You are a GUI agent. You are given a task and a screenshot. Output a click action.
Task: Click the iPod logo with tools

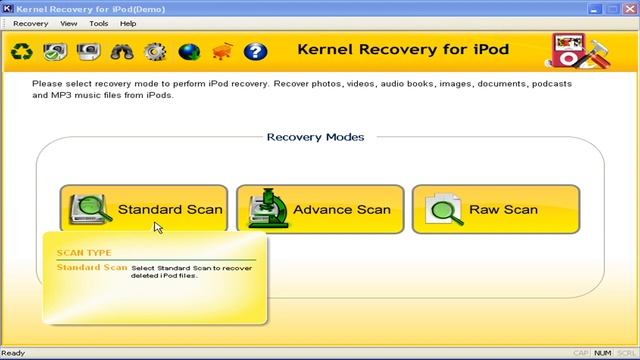tap(578, 51)
